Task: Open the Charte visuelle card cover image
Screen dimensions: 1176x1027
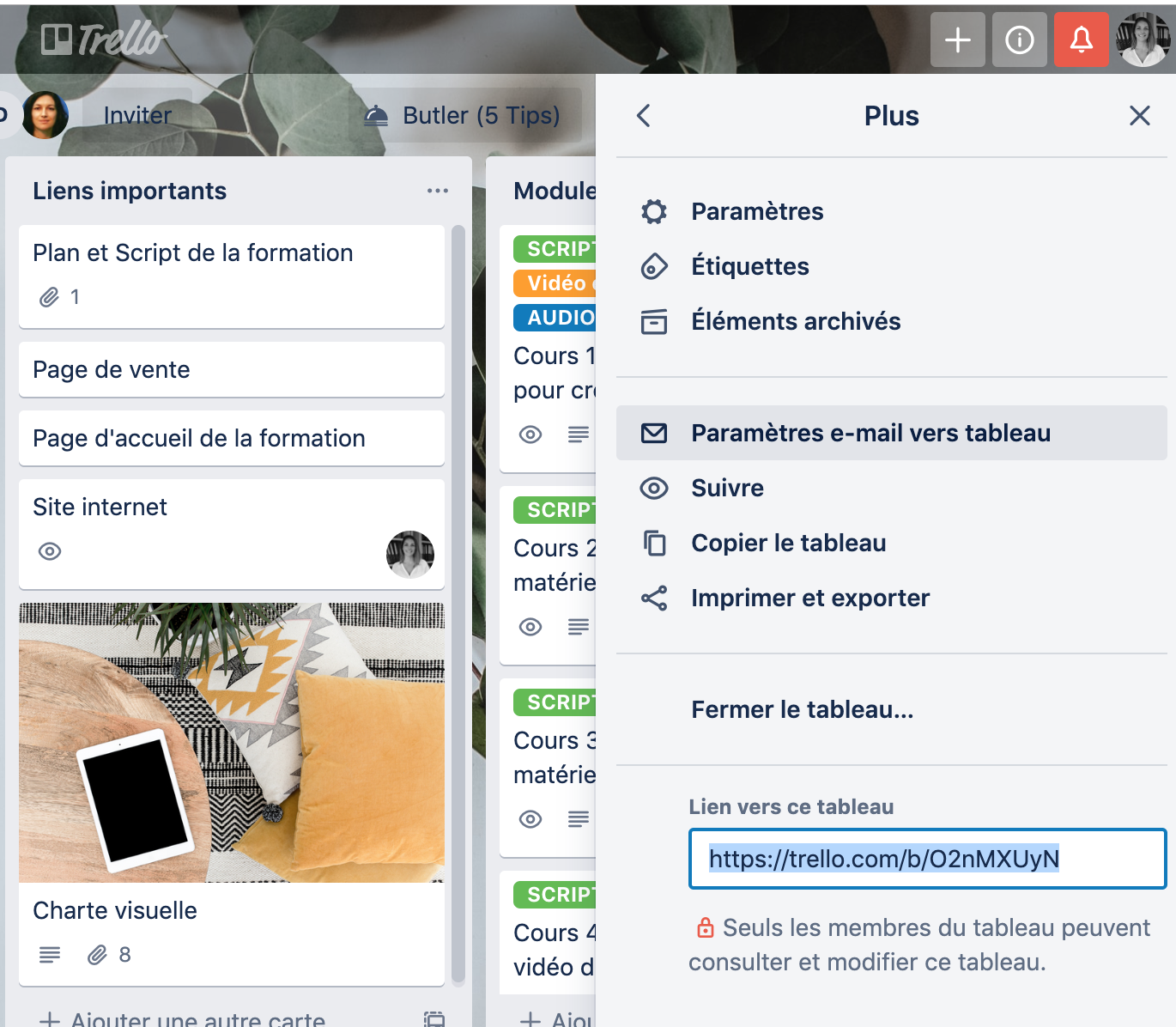Action: [x=232, y=743]
